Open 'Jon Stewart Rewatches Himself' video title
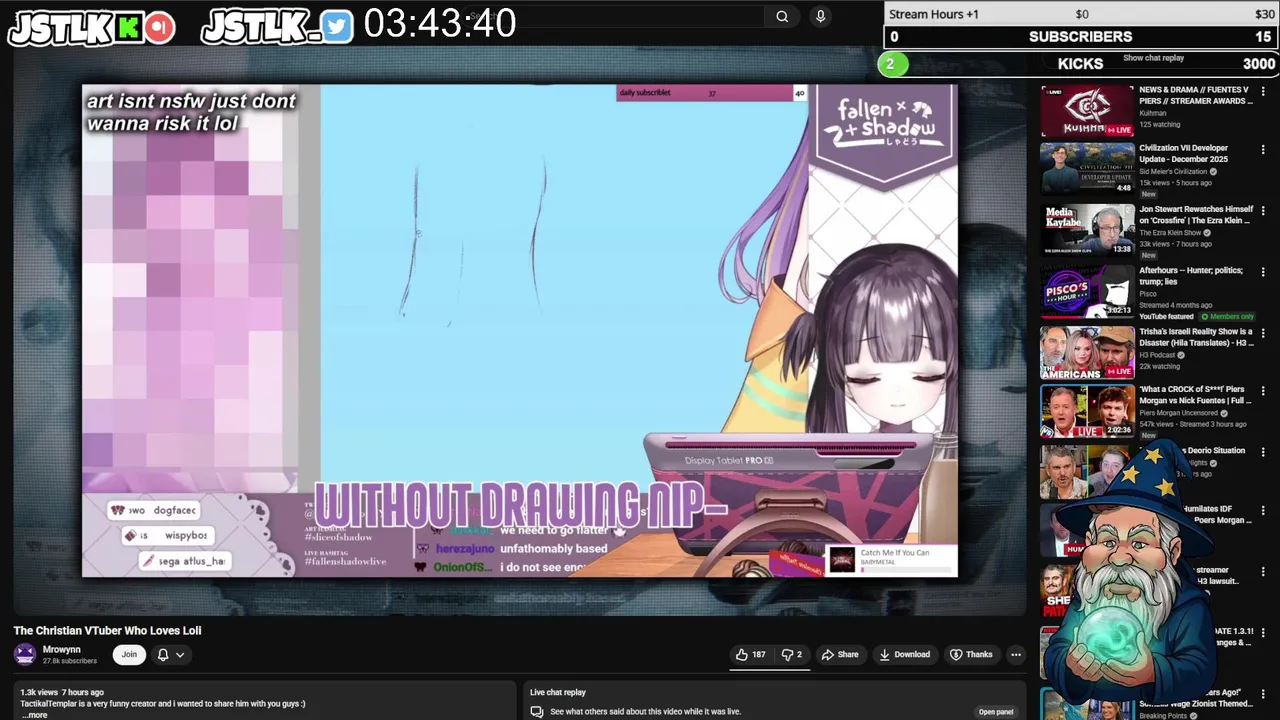The image size is (1280, 720). [1196, 215]
